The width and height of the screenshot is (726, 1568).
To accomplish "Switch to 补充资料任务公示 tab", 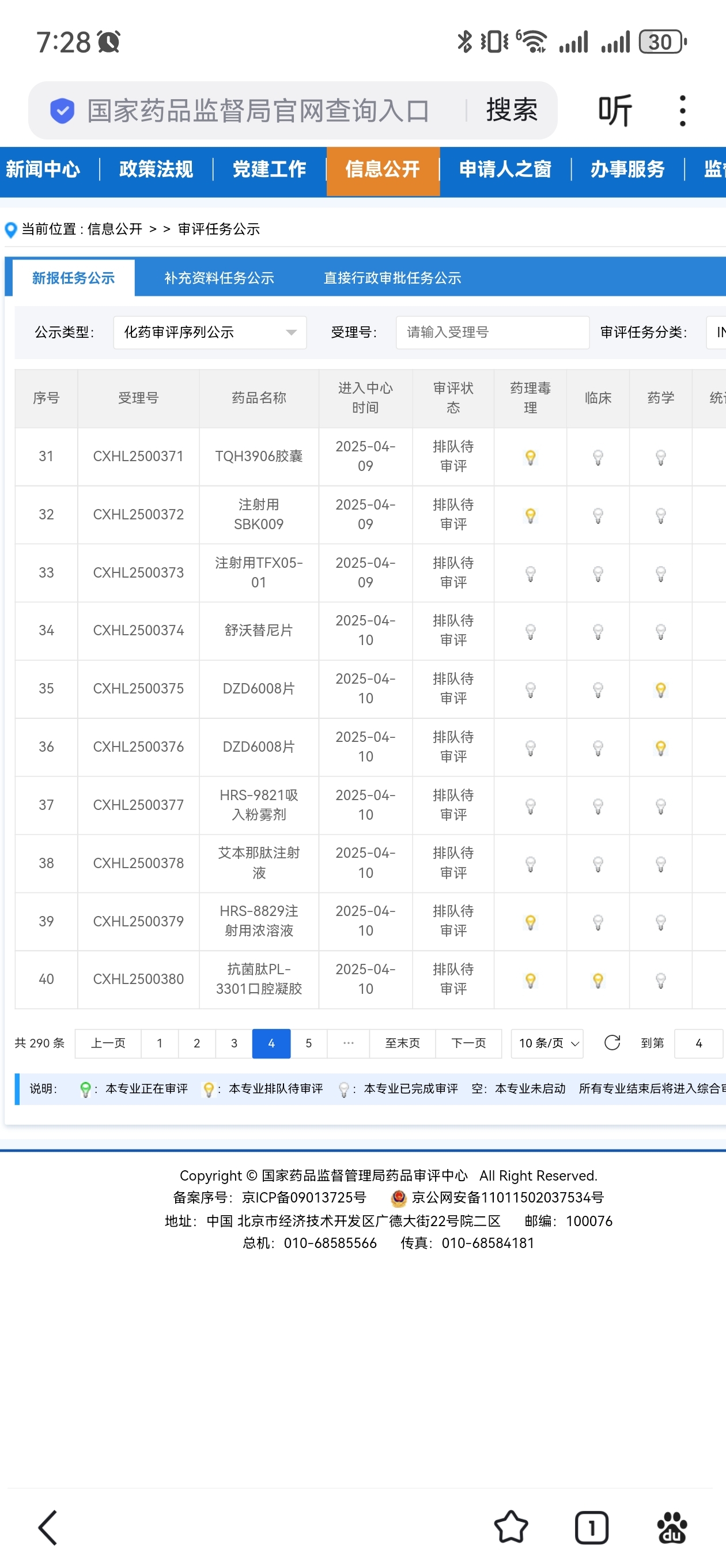I will point(219,278).
